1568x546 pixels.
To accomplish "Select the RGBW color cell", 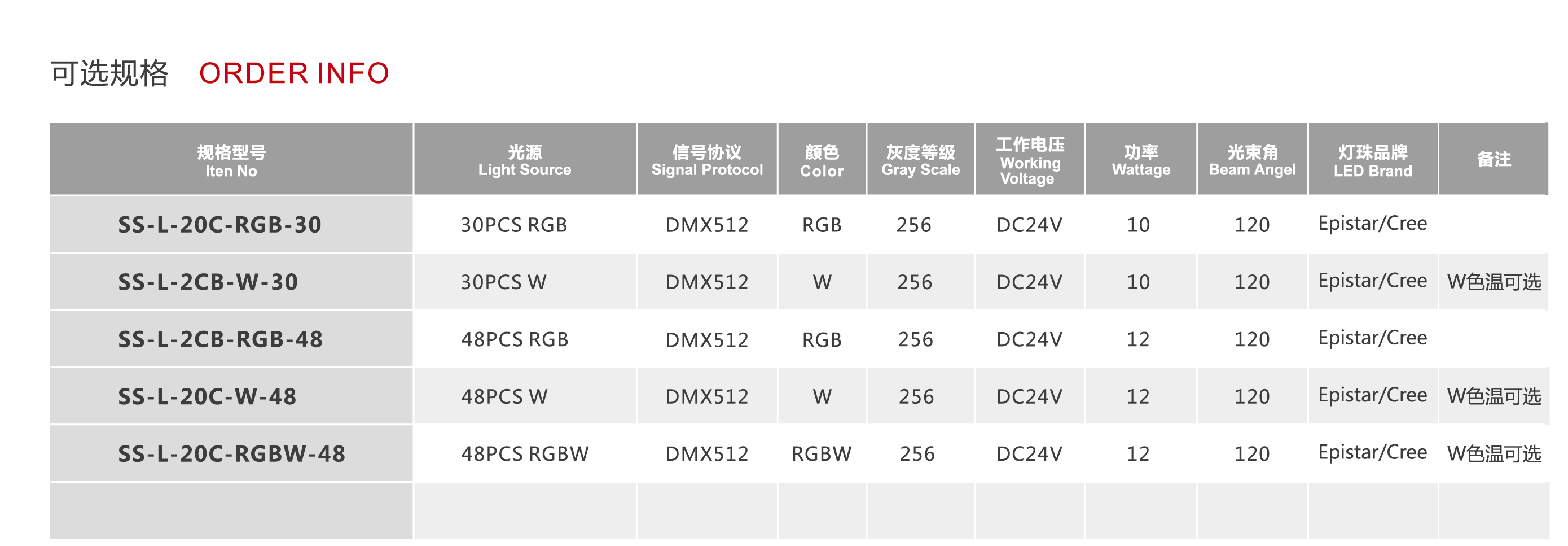I will pyautogui.click(x=821, y=454).
